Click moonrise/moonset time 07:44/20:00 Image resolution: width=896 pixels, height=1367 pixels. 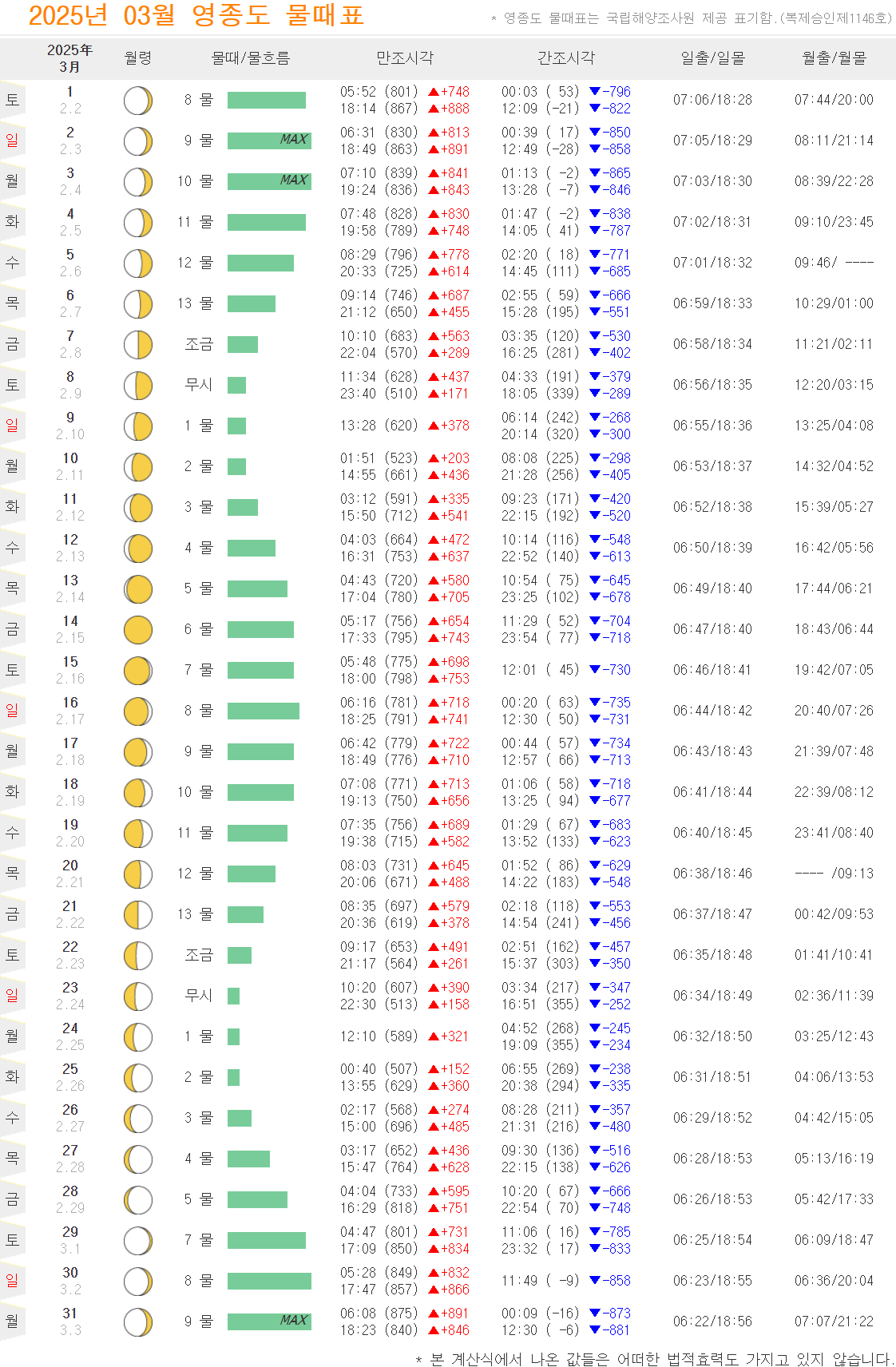tap(834, 101)
